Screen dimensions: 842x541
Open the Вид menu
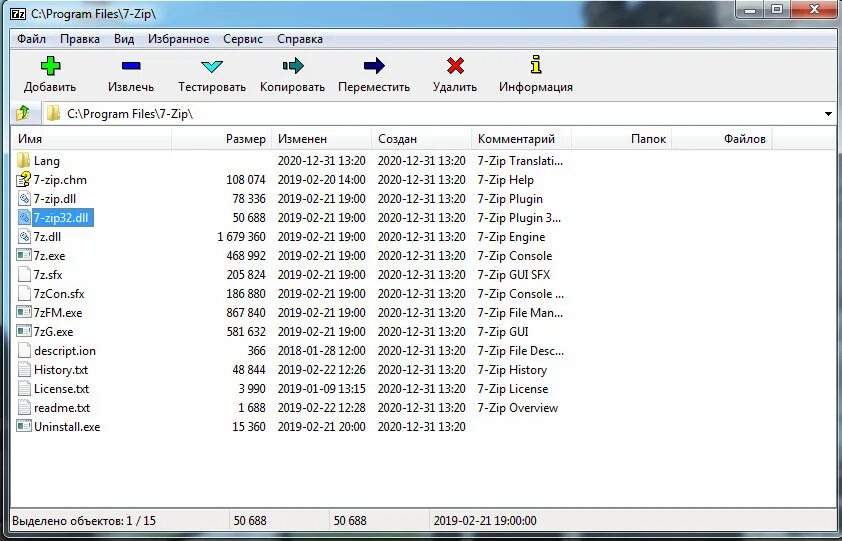(x=124, y=39)
